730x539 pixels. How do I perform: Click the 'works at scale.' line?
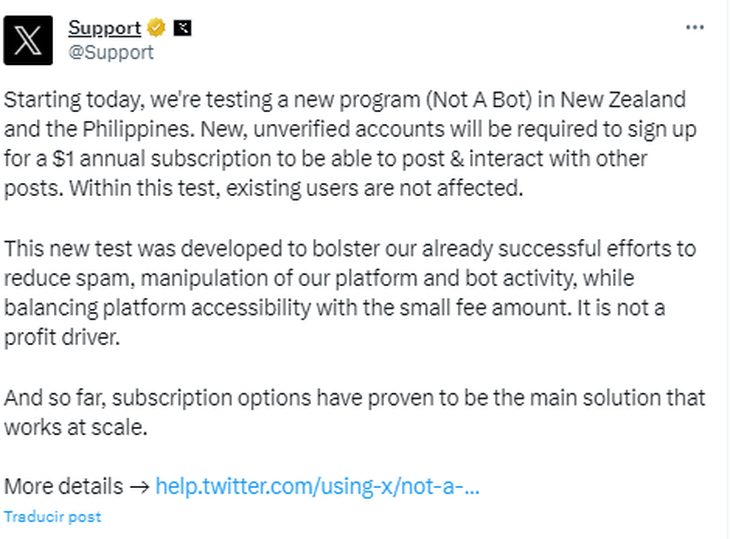click(75, 428)
